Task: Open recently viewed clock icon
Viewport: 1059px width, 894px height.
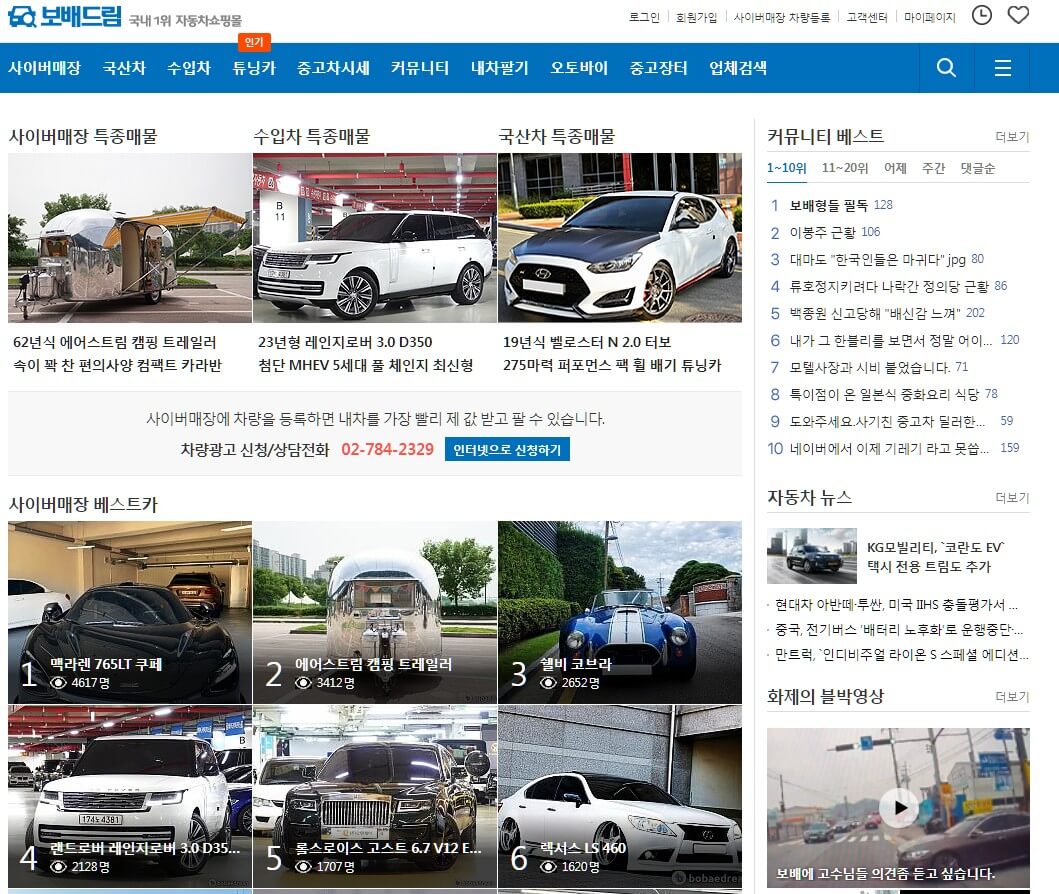Action: 981,15
